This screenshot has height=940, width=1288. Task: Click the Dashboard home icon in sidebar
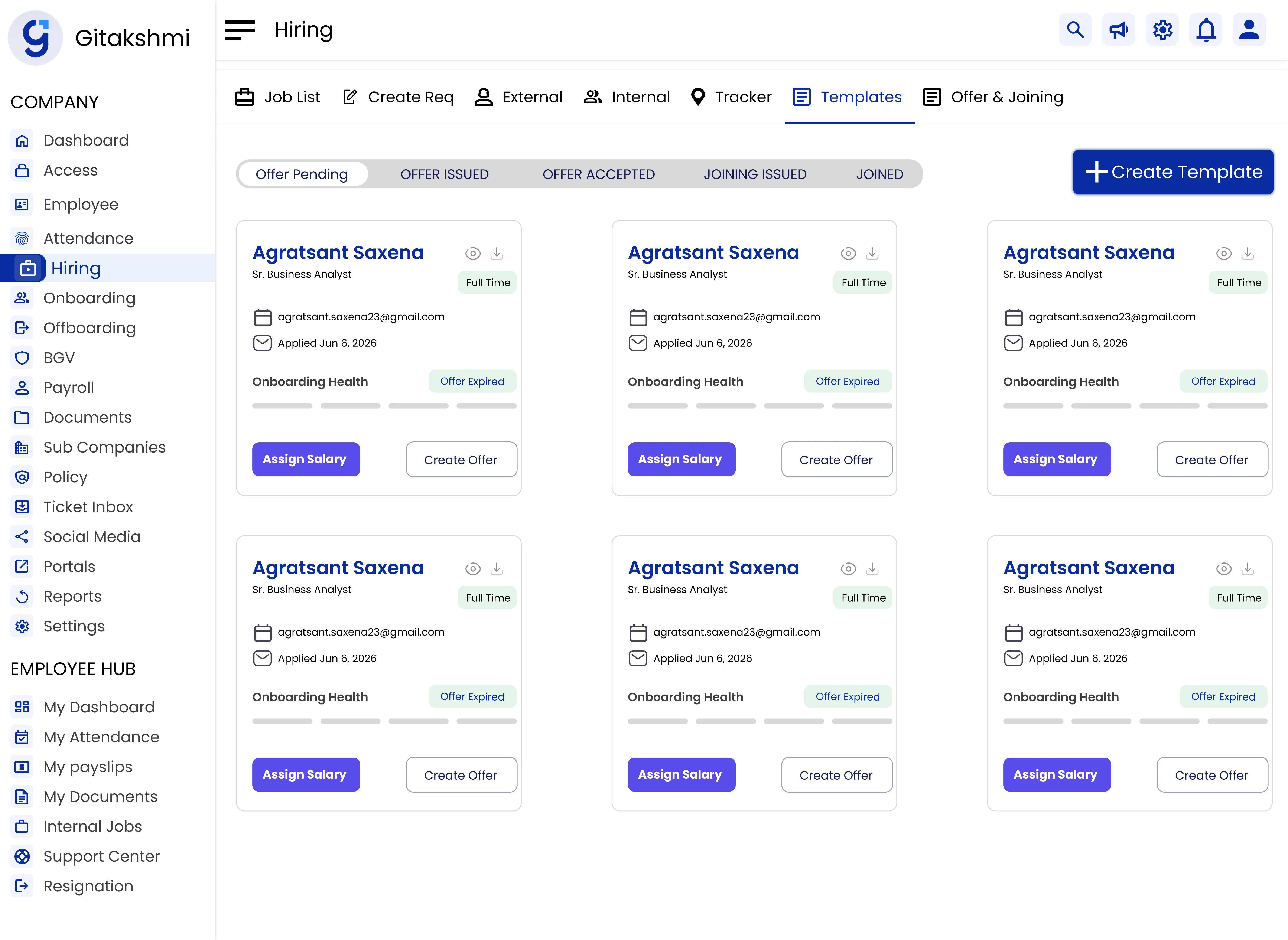tap(22, 141)
